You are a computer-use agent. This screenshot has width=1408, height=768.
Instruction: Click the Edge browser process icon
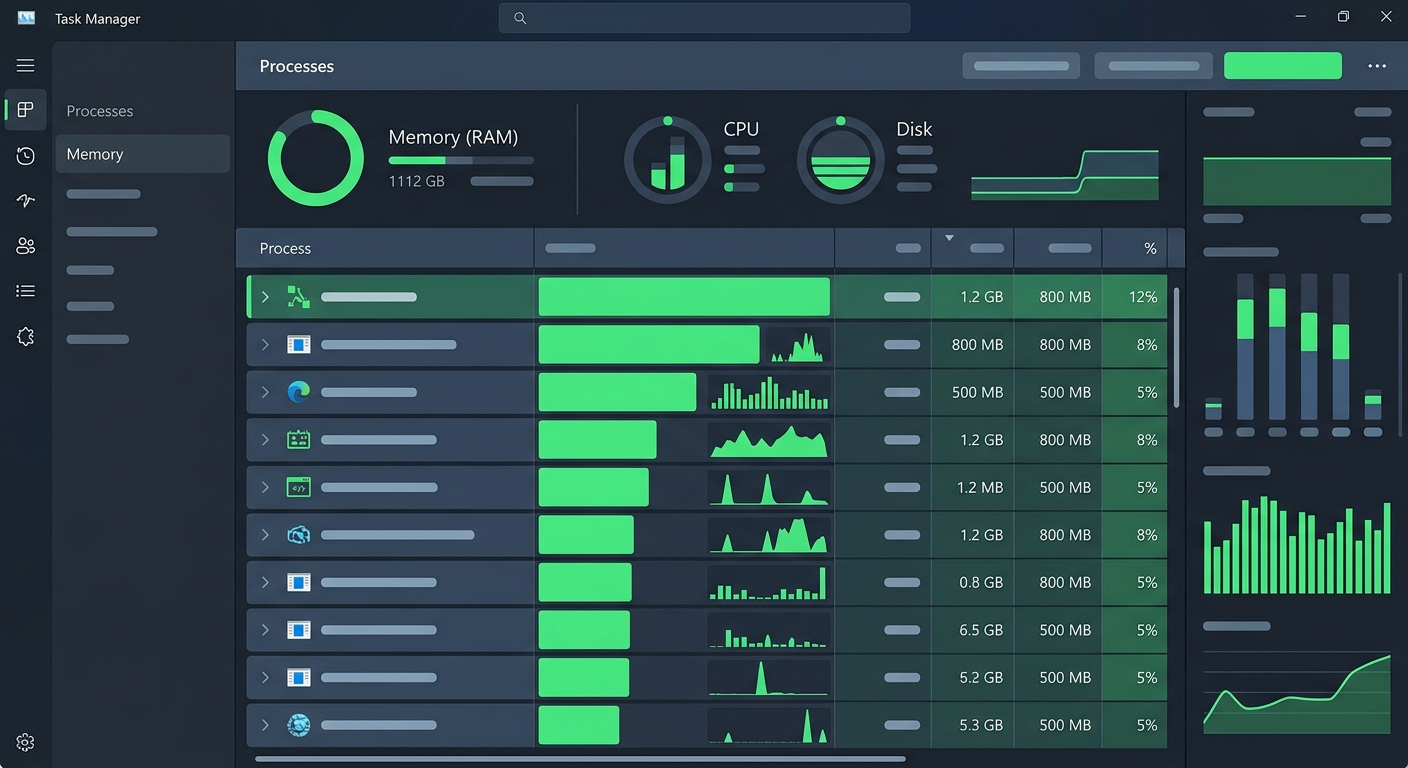[x=298, y=392]
